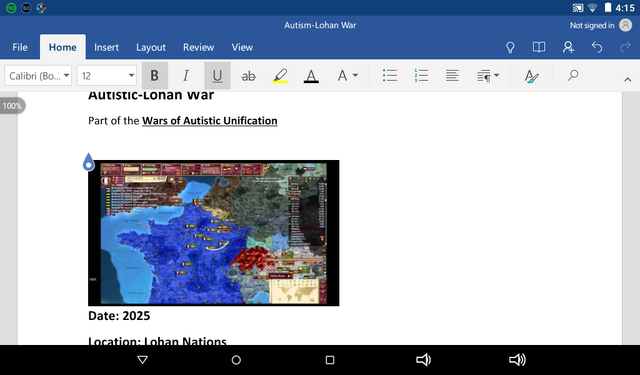Image resolution: width=640 pixels, height=375 pixels.
Task: Open the font size 12 dropdown
Action: (107, 76)
